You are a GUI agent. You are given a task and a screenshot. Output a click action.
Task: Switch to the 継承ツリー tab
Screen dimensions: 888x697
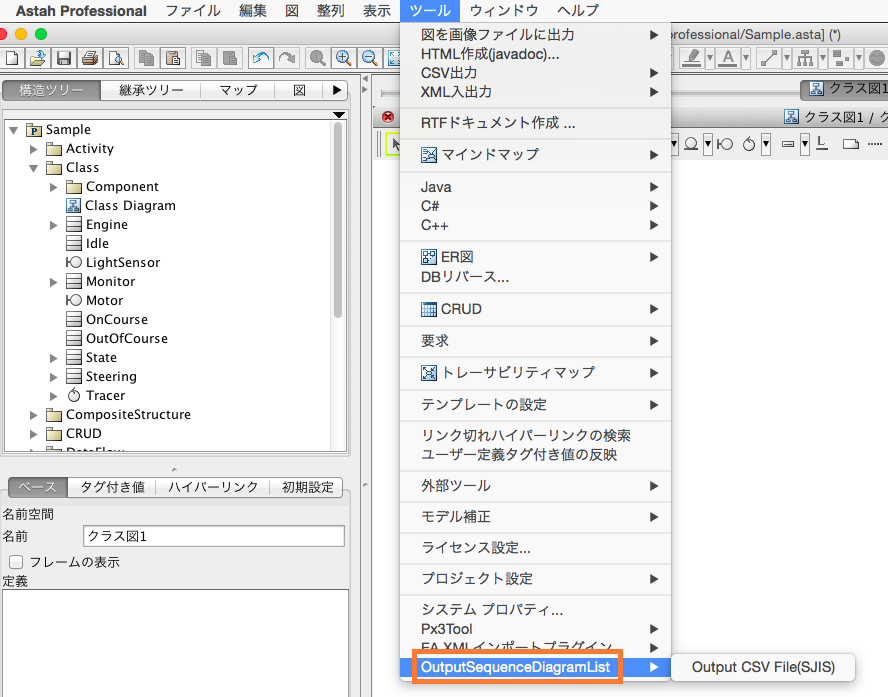click(x=150, y=90)
